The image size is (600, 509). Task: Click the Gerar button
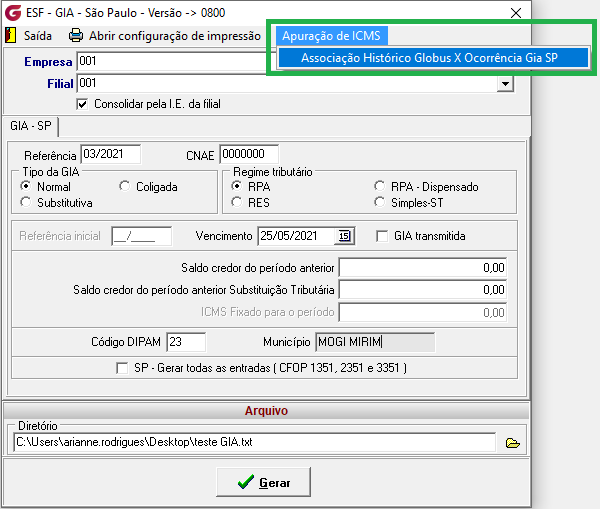click(263, 482)
